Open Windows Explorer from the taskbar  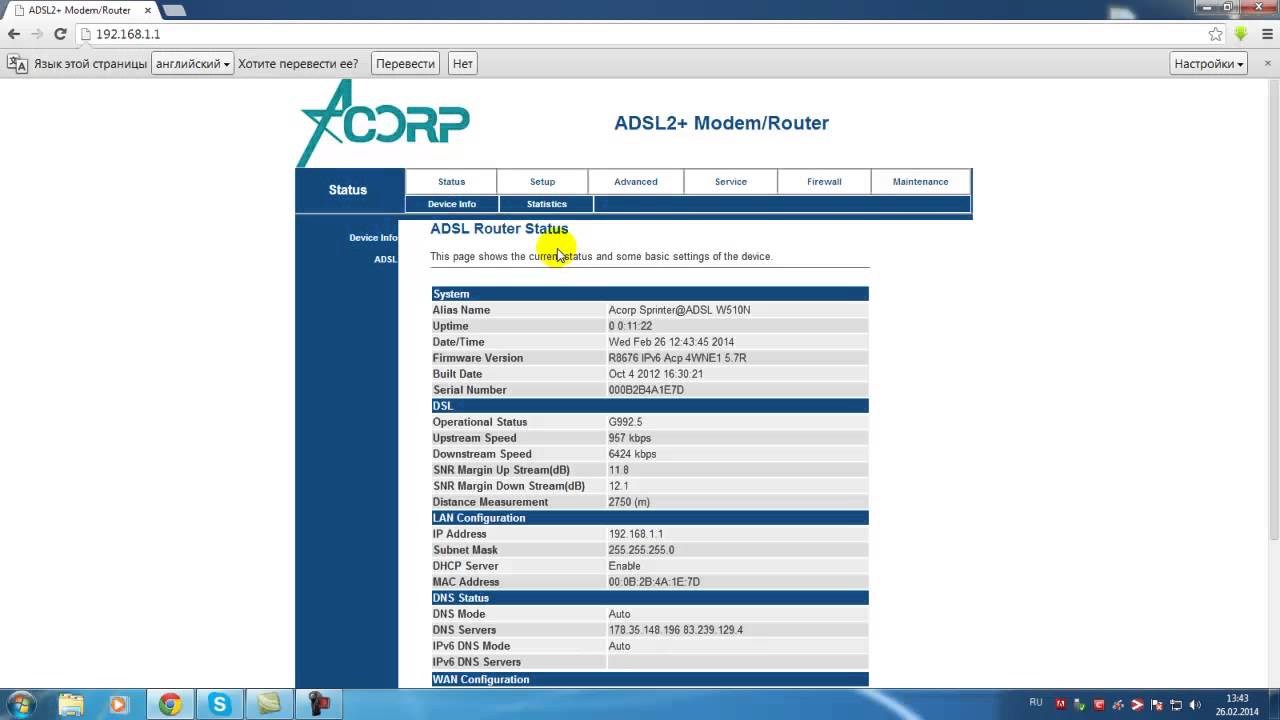(71, 704)
